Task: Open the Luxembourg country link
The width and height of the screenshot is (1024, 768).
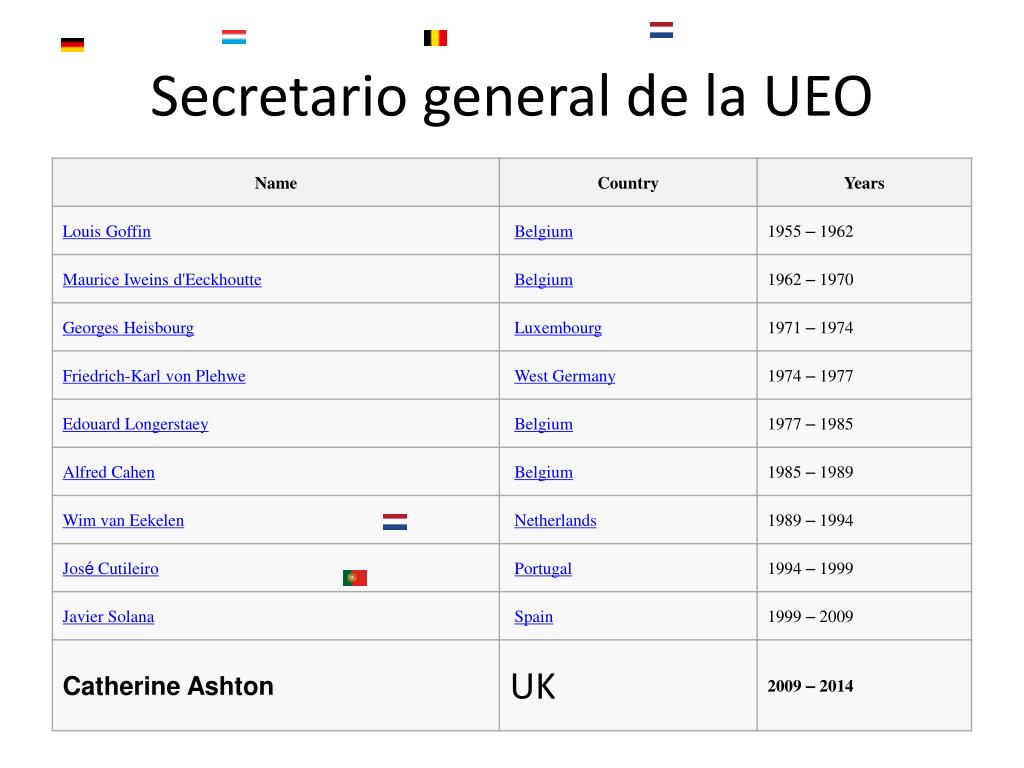Action: click(x=558, y=328)
